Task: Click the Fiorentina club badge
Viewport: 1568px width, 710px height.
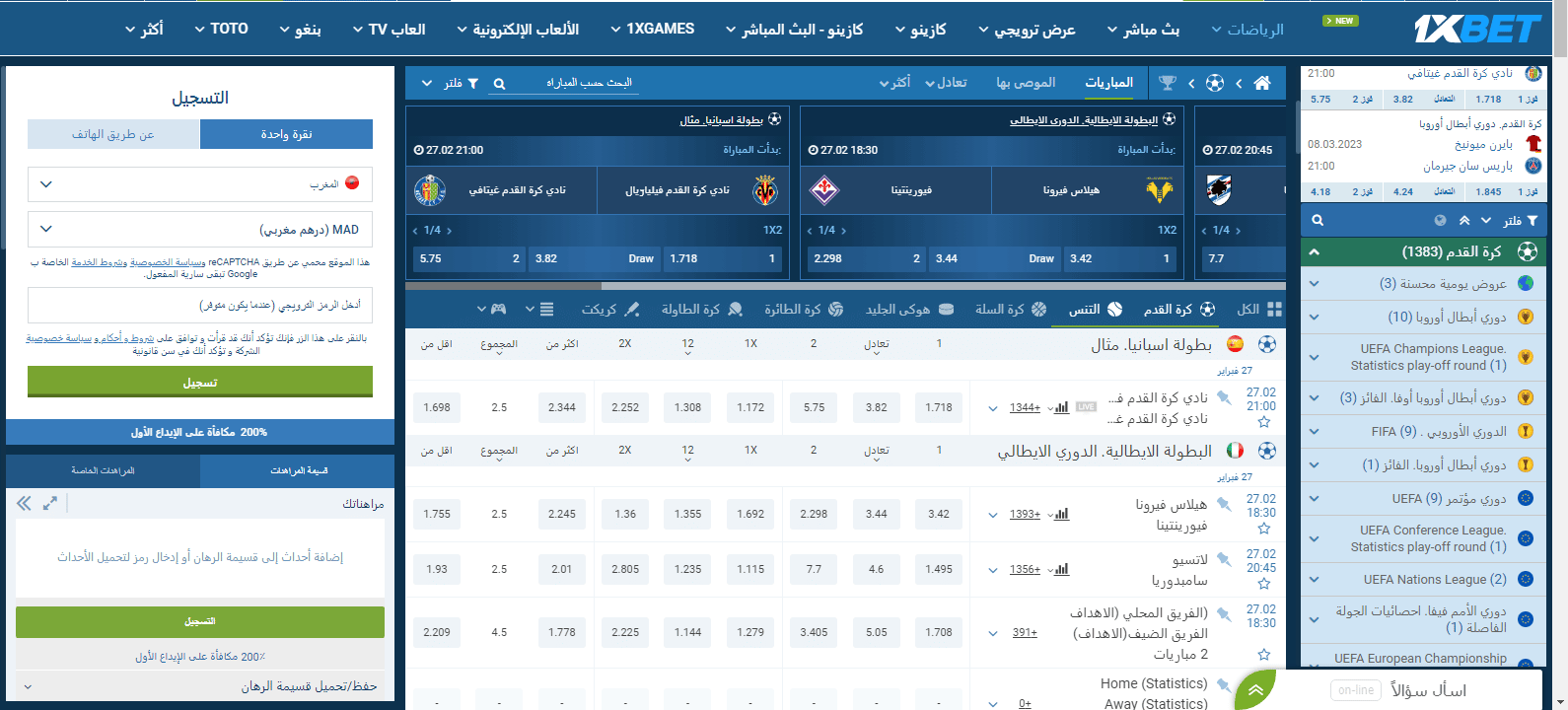Action: tap(824, 190)
